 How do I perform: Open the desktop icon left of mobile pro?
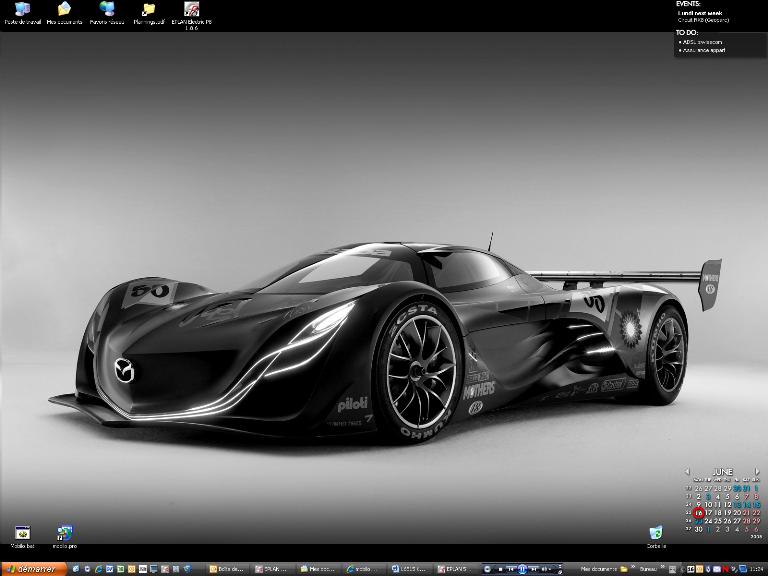[x=23, y=536]
